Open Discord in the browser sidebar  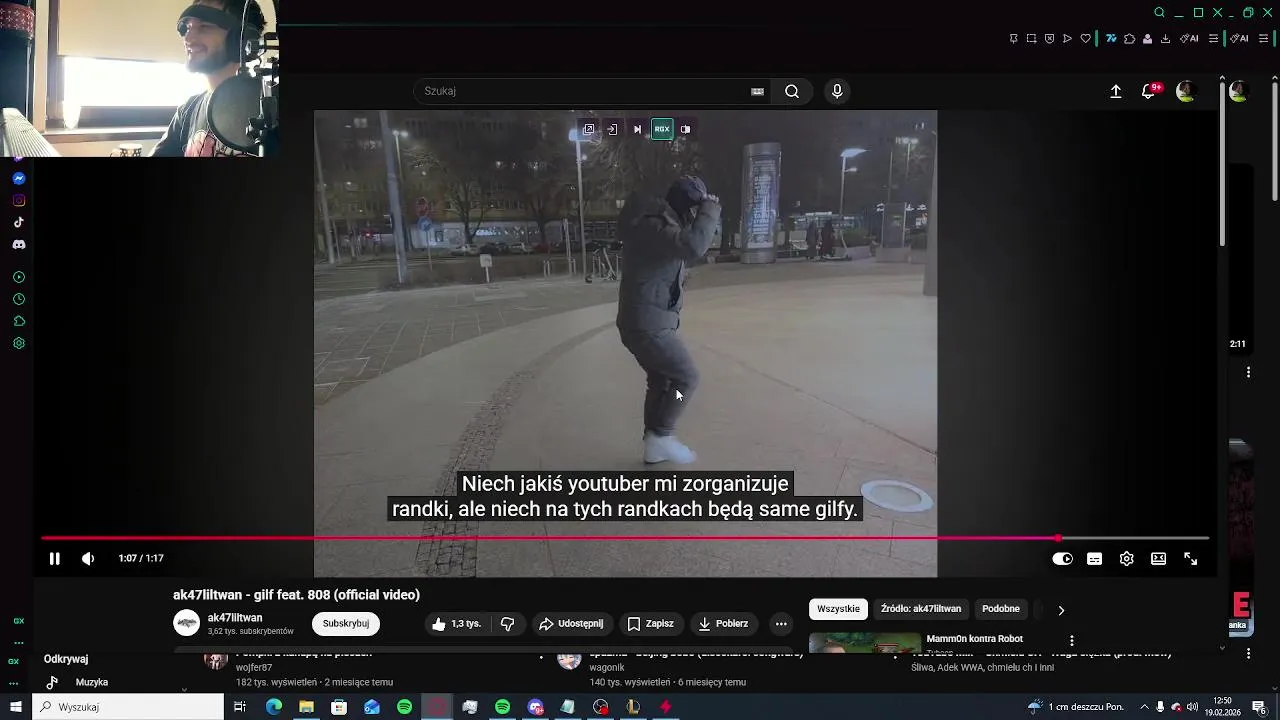click(18, 244)
